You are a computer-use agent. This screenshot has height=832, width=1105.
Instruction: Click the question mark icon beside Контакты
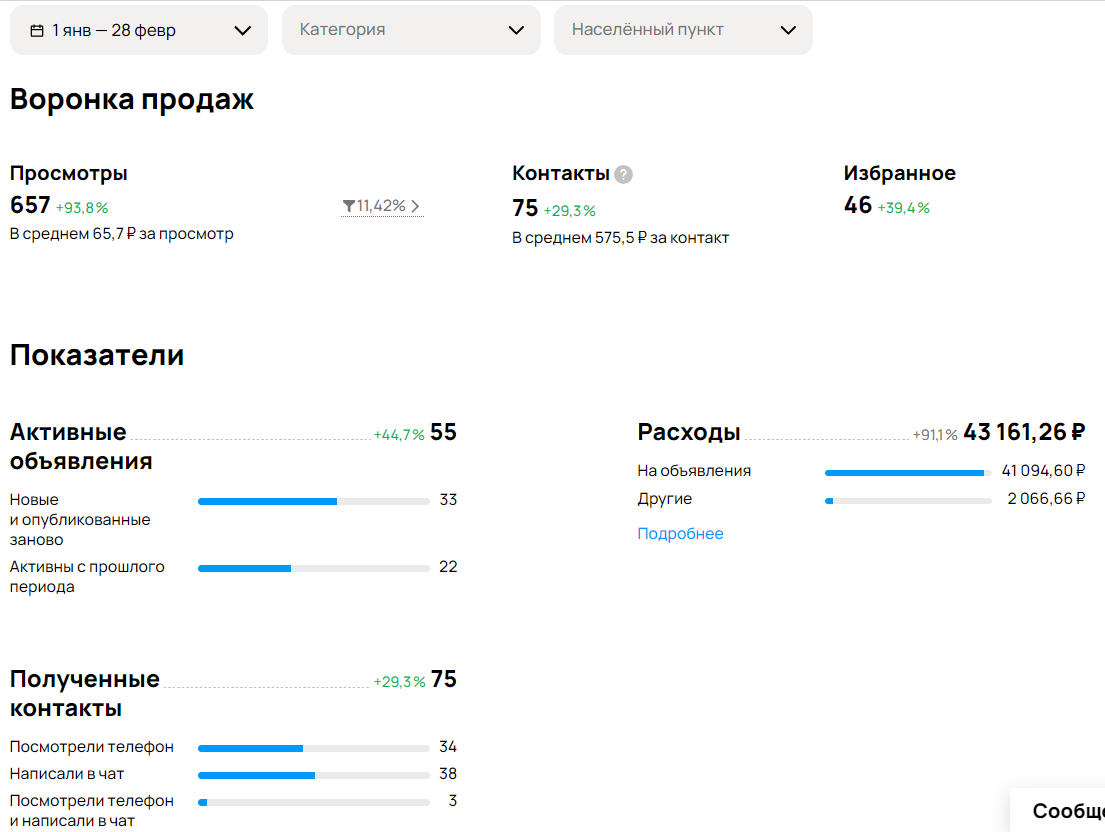click(623, 174)
